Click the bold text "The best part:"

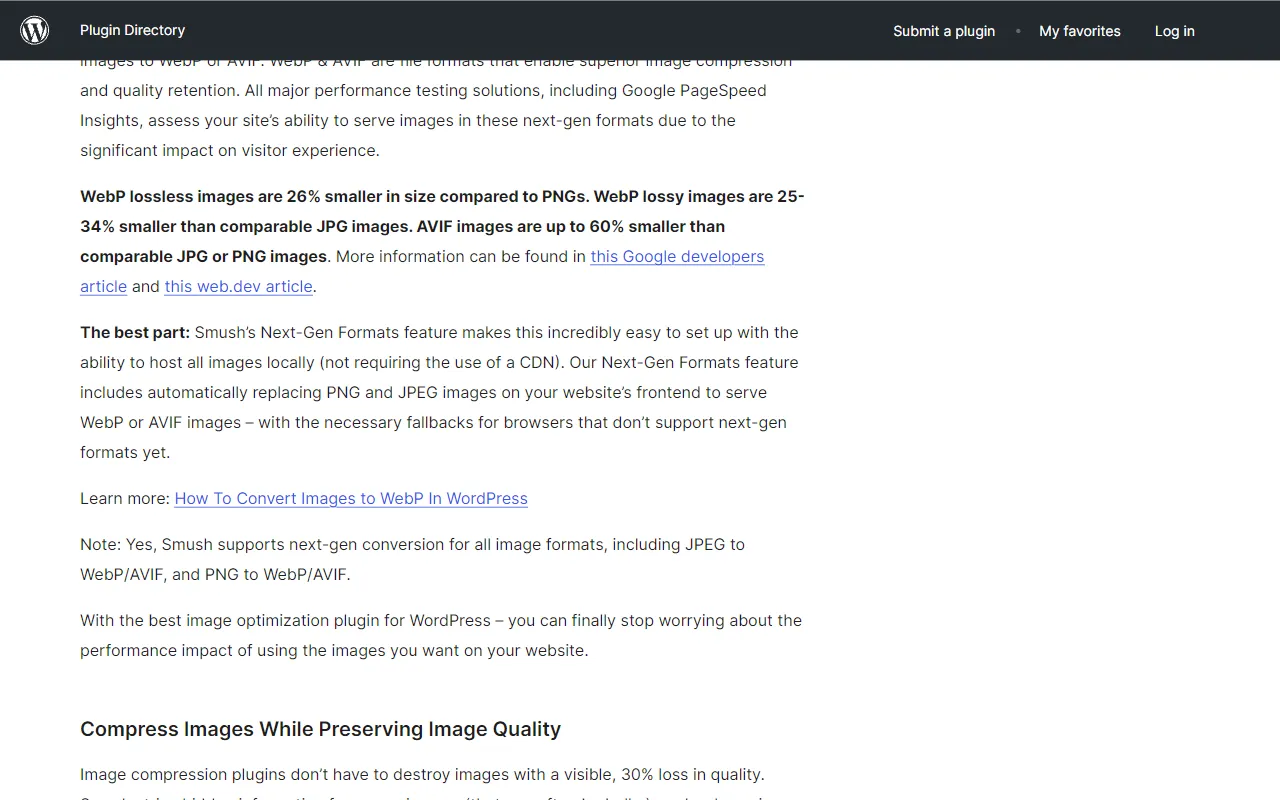pyautogui.click(x=135, y=332)
